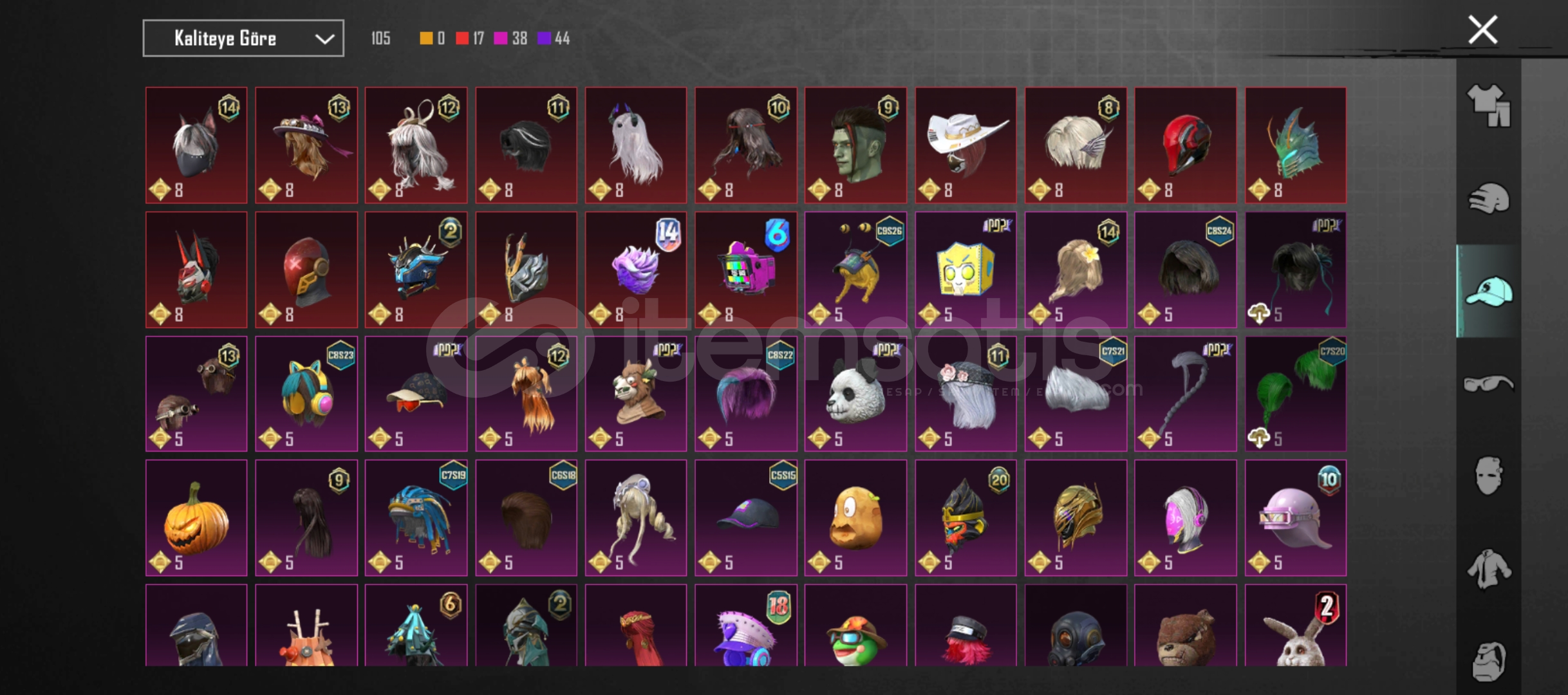This screenshot has height=695, width=1568.
Task: Select the green twin-tail hair C7S20 item
Action: click(x=1296, y=394)
